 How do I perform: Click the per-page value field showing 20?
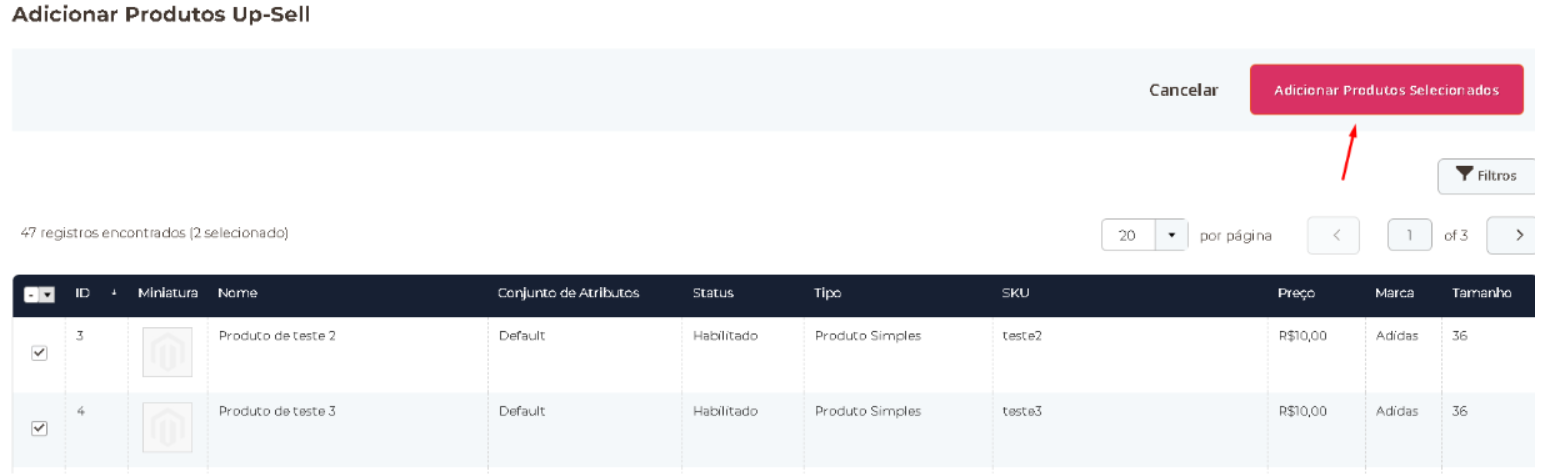tap(1128, 236)
